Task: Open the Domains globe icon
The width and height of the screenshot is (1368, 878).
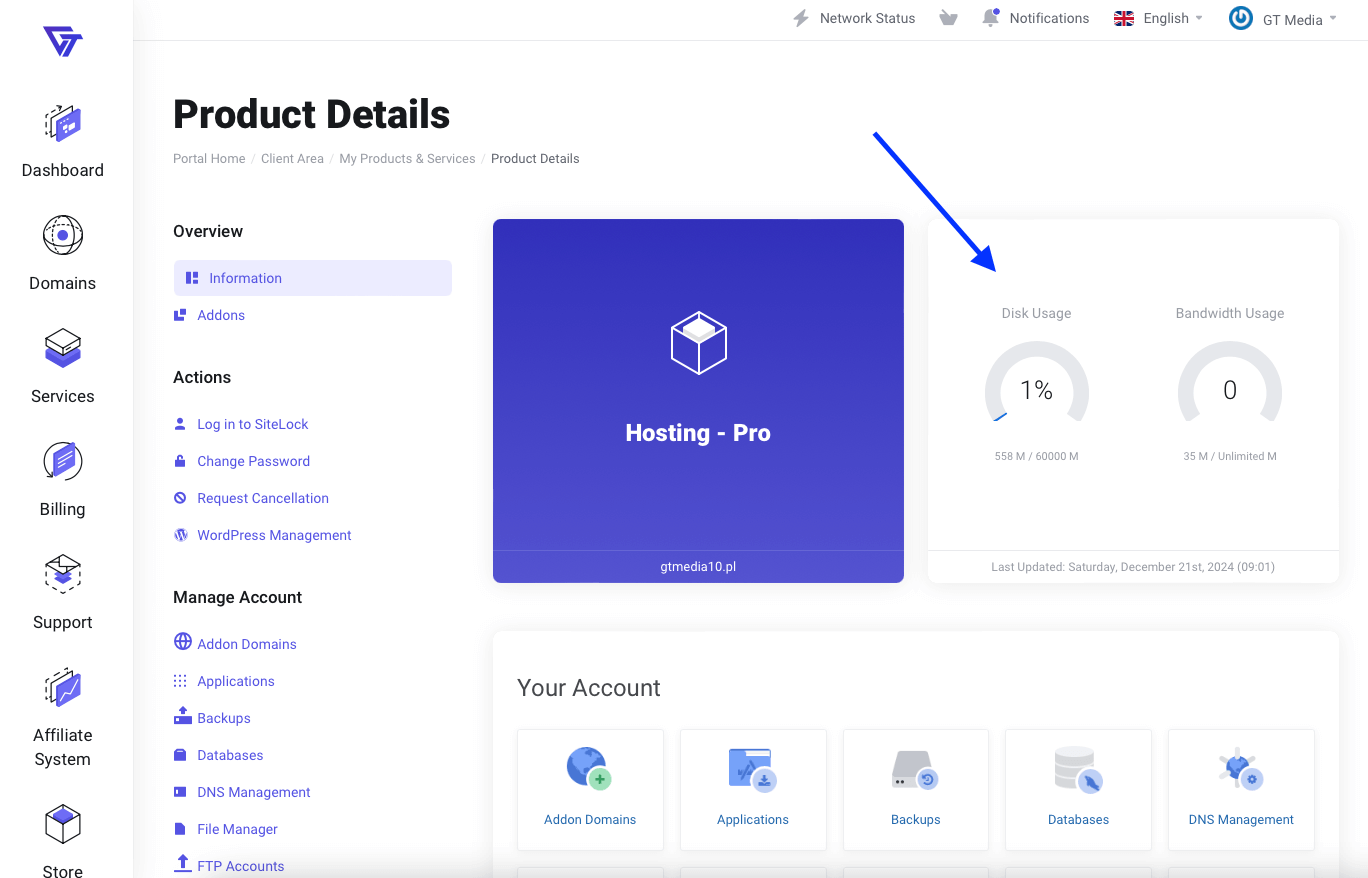Action: point(63,235)
